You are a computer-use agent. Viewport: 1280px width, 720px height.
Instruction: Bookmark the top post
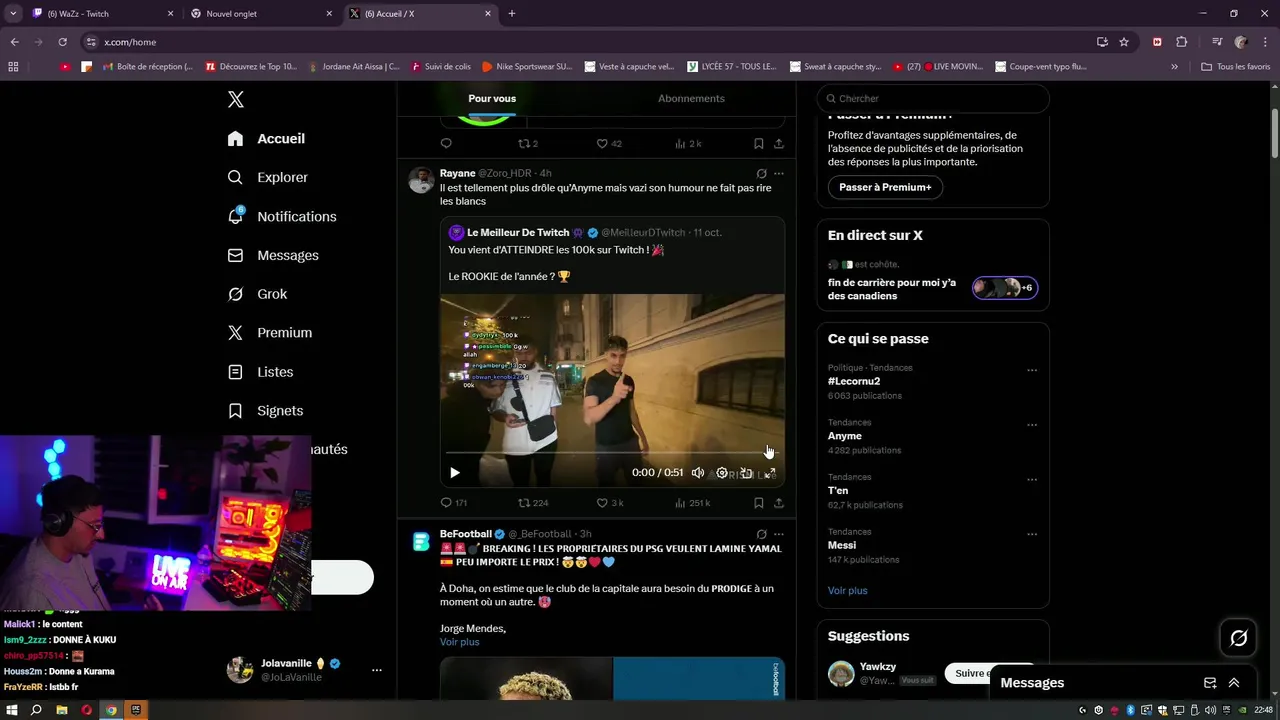759,143
